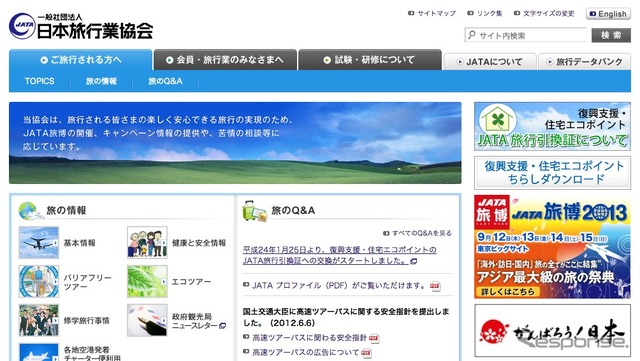Image resolution: width=640 pixels, height=361 pixels.
Task: Click magnifier icon in search field
Action: point(472,35)
